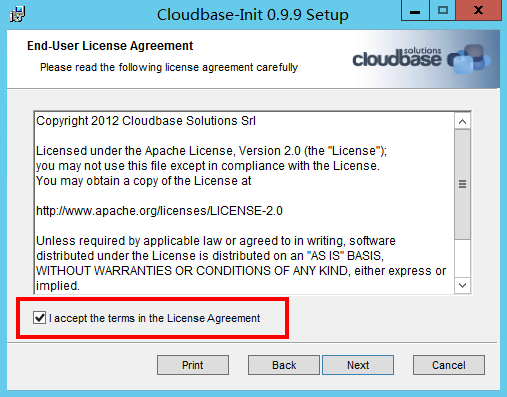Click the Cloudbase Solutions cloud logo
507x397 pixels.
[421, 59]
